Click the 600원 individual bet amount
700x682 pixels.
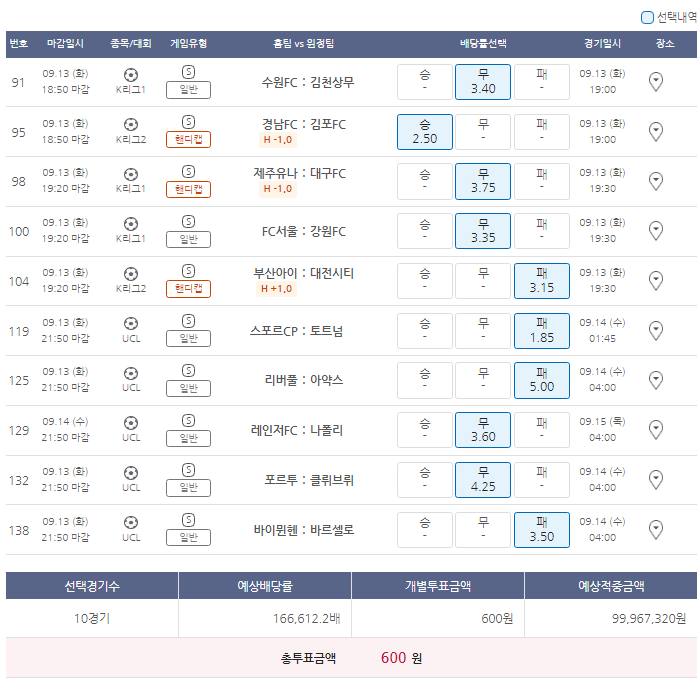497,619
